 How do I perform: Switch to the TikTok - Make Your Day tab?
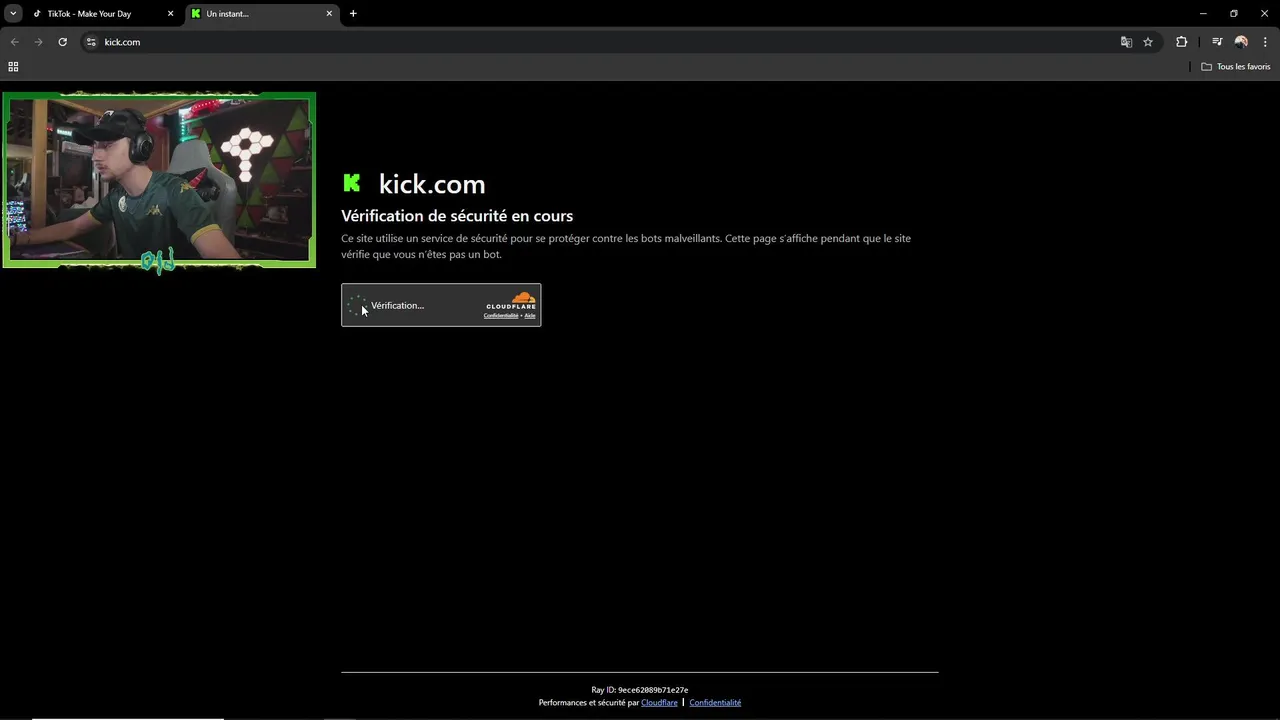[104, 14]
